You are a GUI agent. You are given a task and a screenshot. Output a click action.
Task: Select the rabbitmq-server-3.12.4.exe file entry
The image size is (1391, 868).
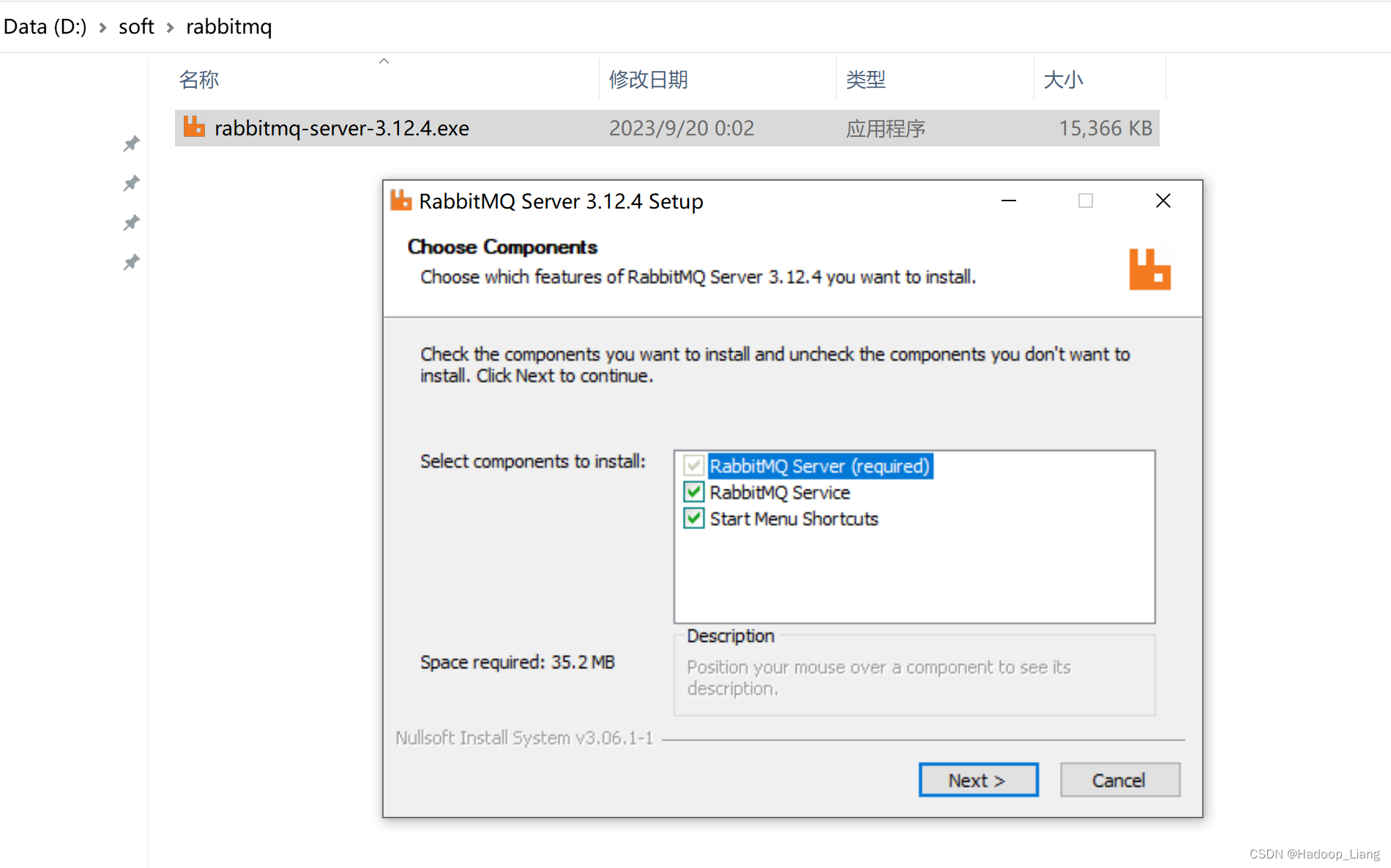pos(341,127)
